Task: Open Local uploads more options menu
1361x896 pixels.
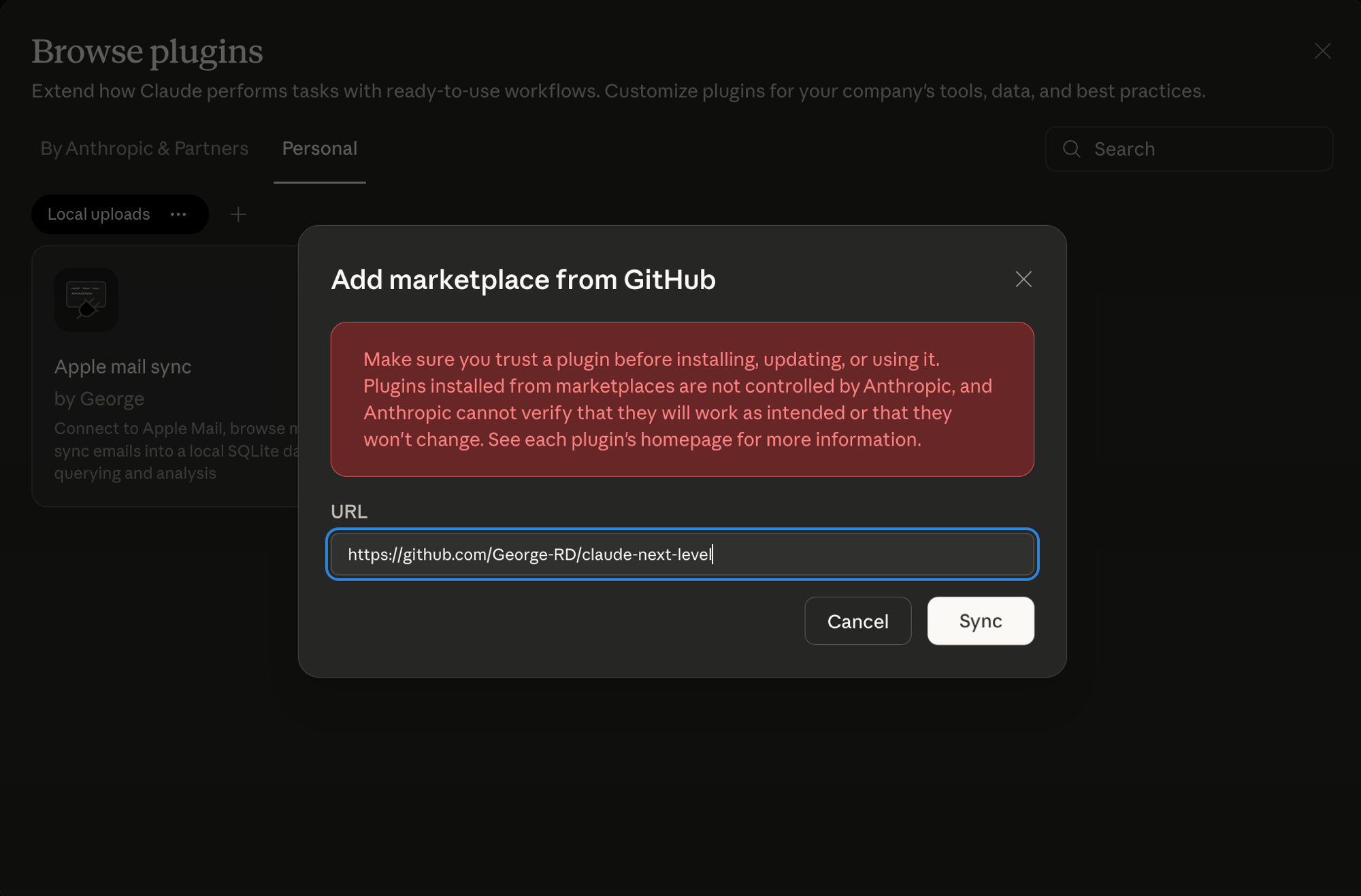Action: click(178, 214)
